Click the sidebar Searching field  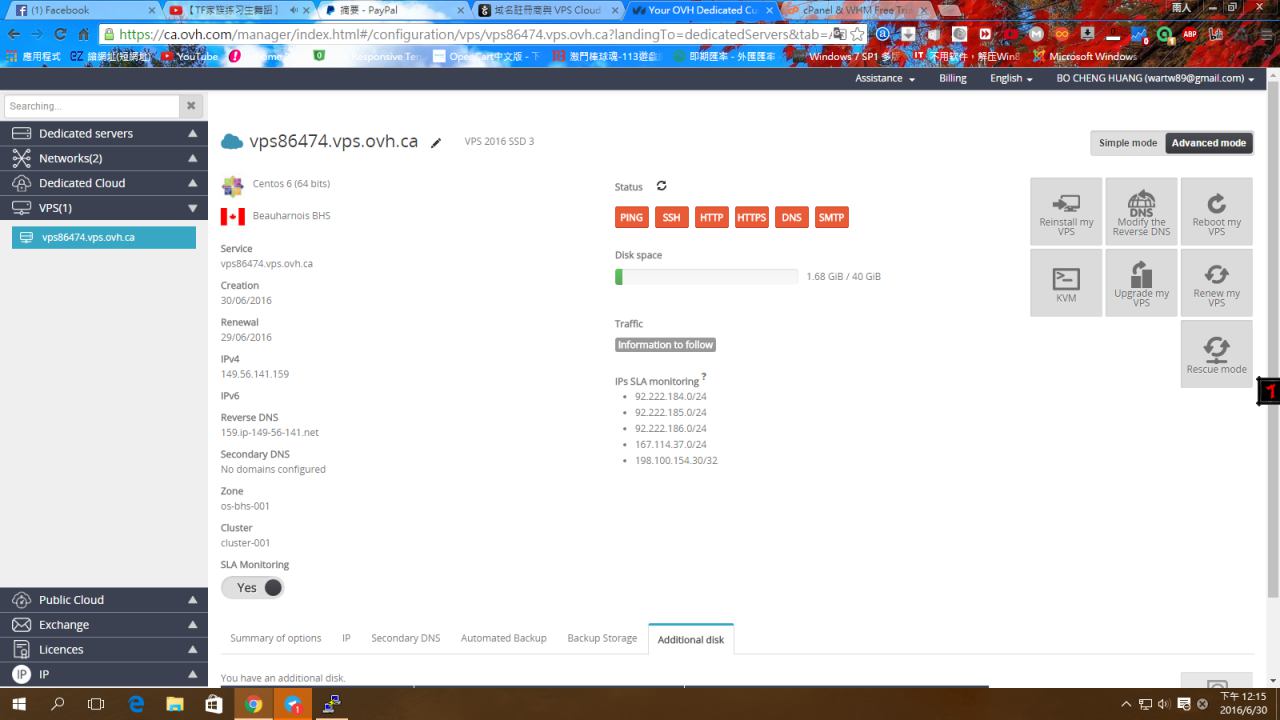pos(92,106)
